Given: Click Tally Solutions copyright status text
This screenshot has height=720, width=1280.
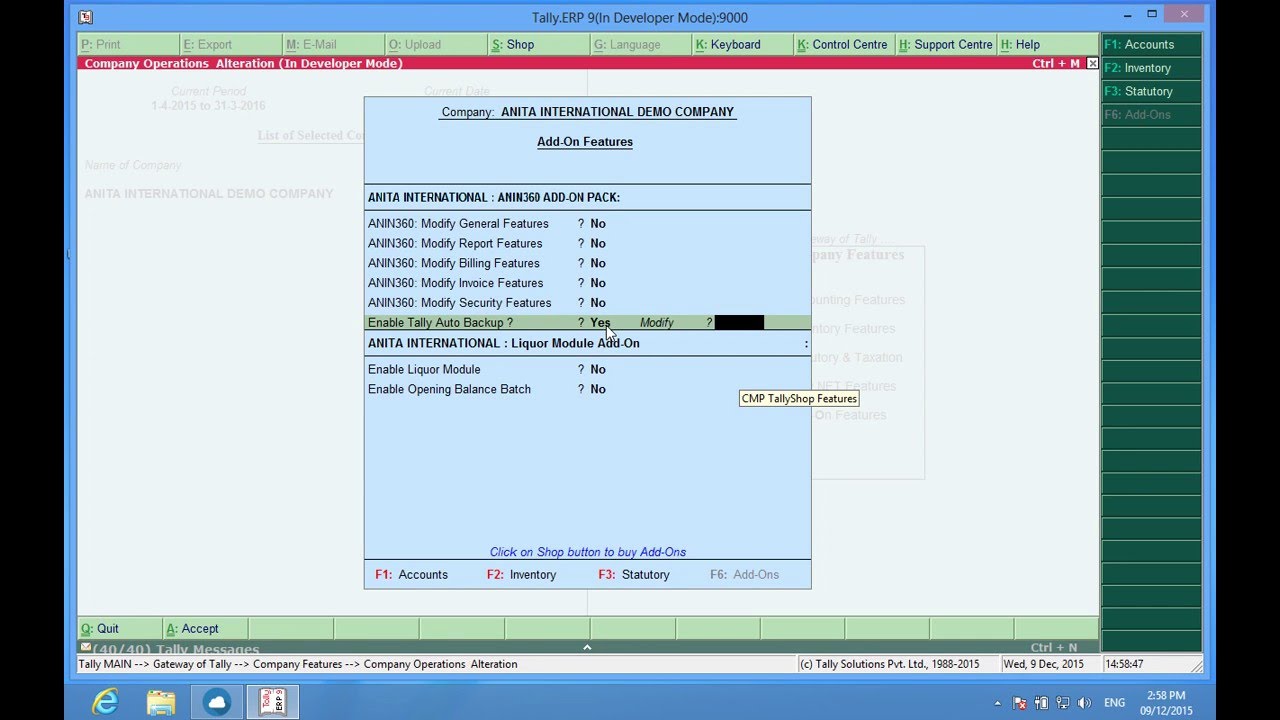Looking at the screenshot, I should pos(890,664).
